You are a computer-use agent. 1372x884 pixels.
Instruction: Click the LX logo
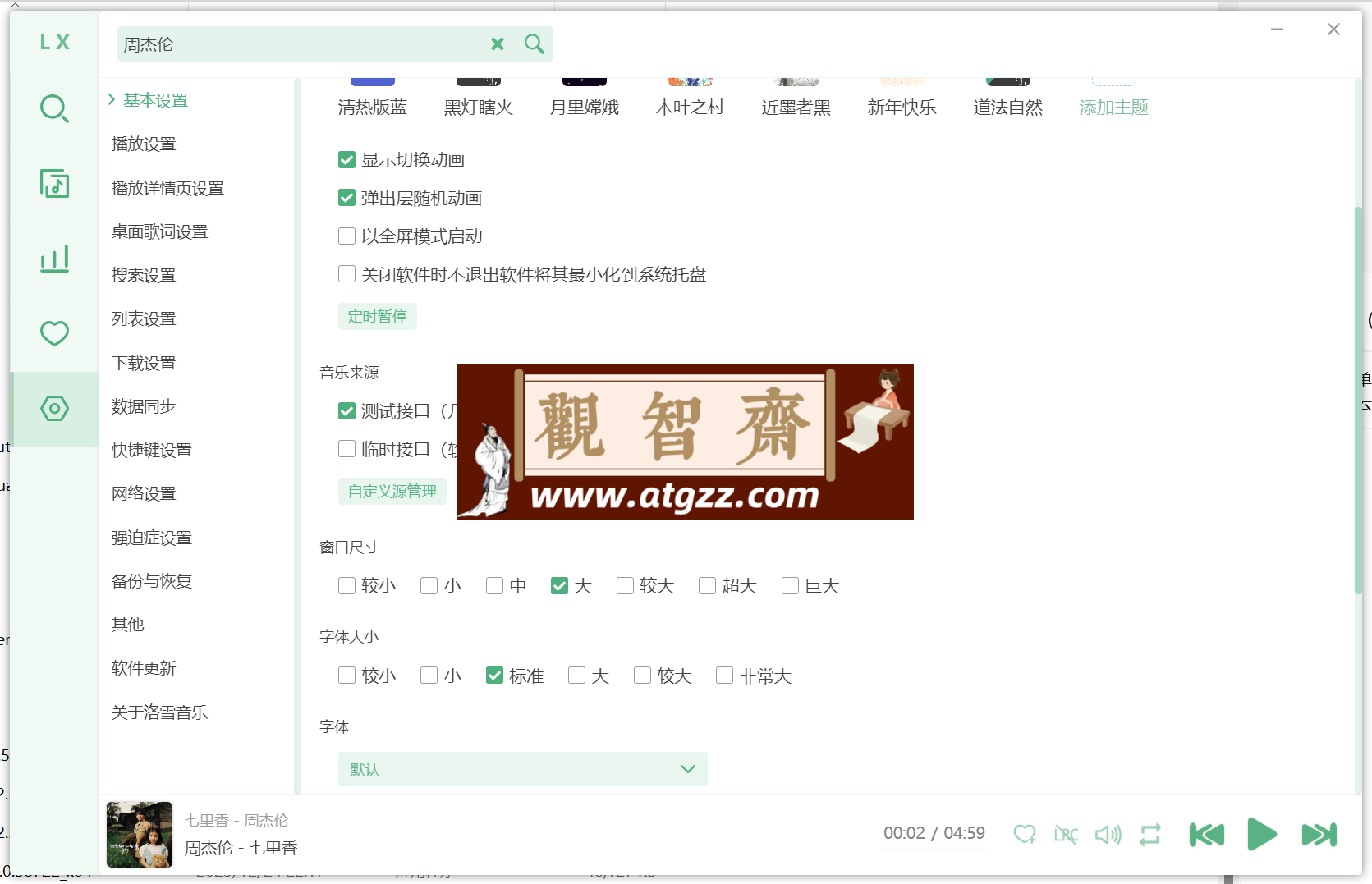[x=55, y=42]
